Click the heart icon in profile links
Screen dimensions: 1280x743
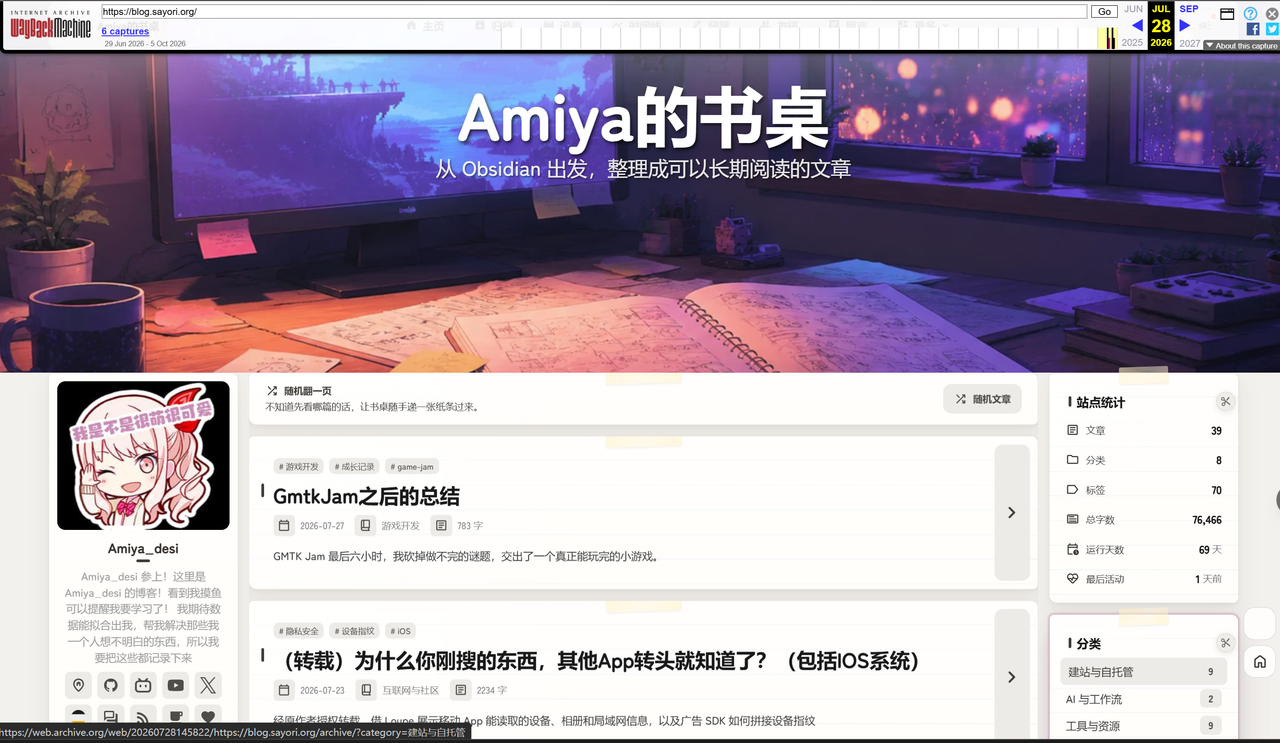pyautogui.click(x=208, y=716)
